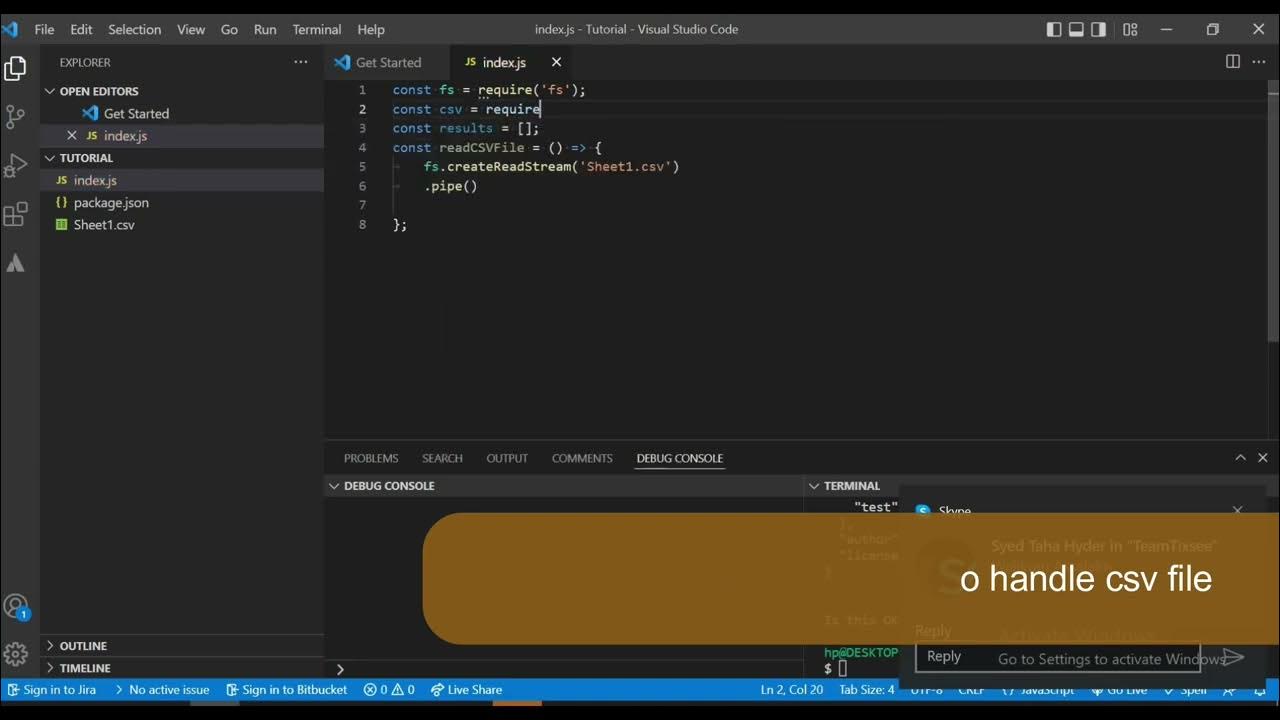The image size is (1280, 720).
Task: Open the Go menu
Action: tap(229, 30)
